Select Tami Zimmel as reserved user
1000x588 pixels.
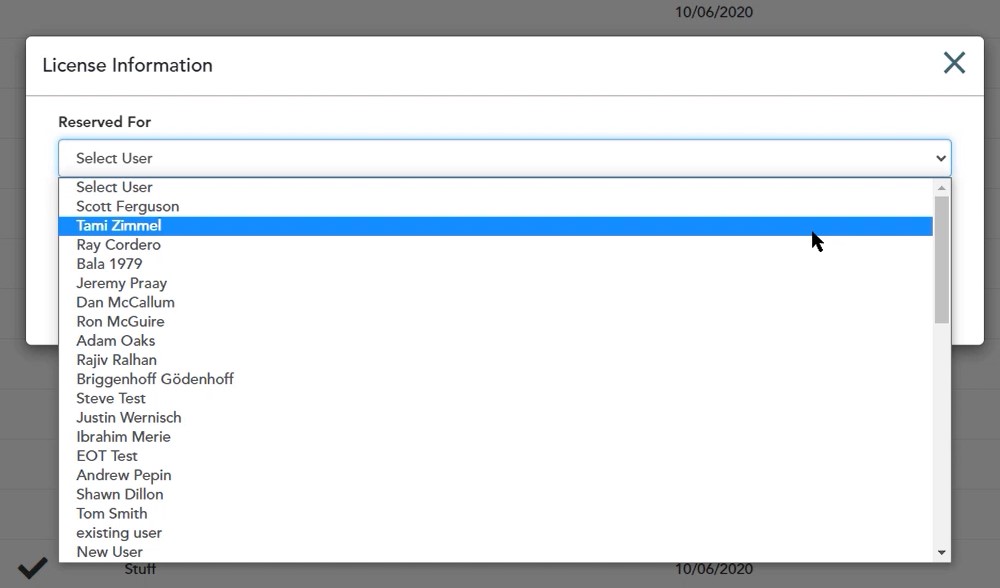point(496,226)
